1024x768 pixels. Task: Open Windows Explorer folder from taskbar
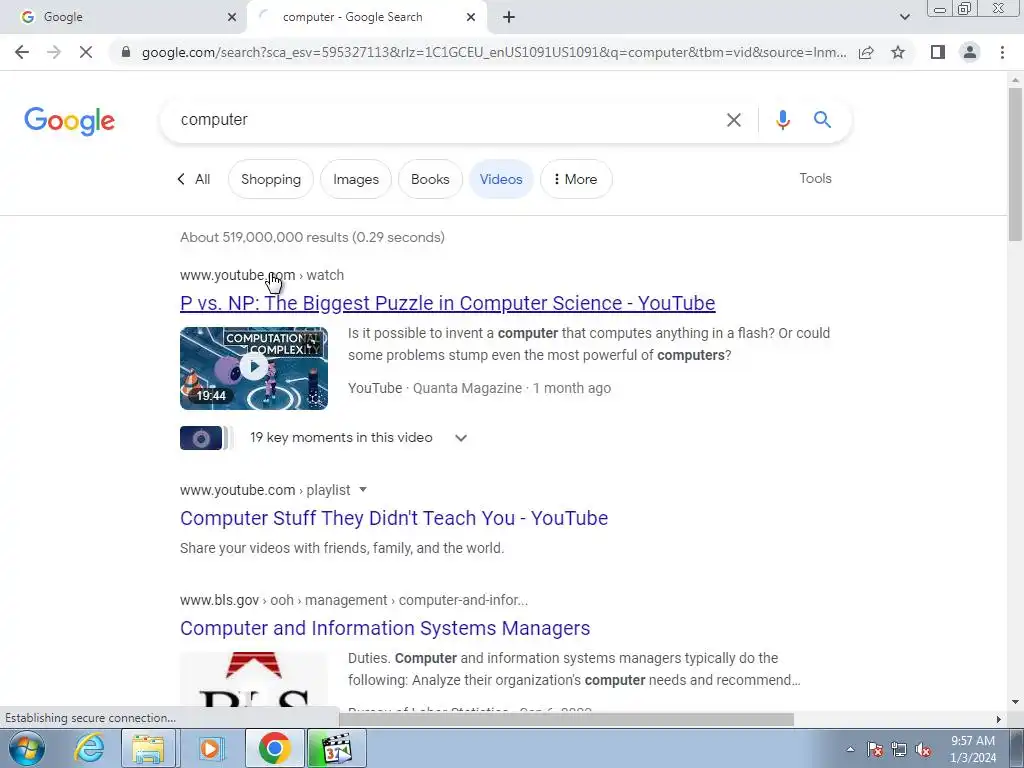148,748
